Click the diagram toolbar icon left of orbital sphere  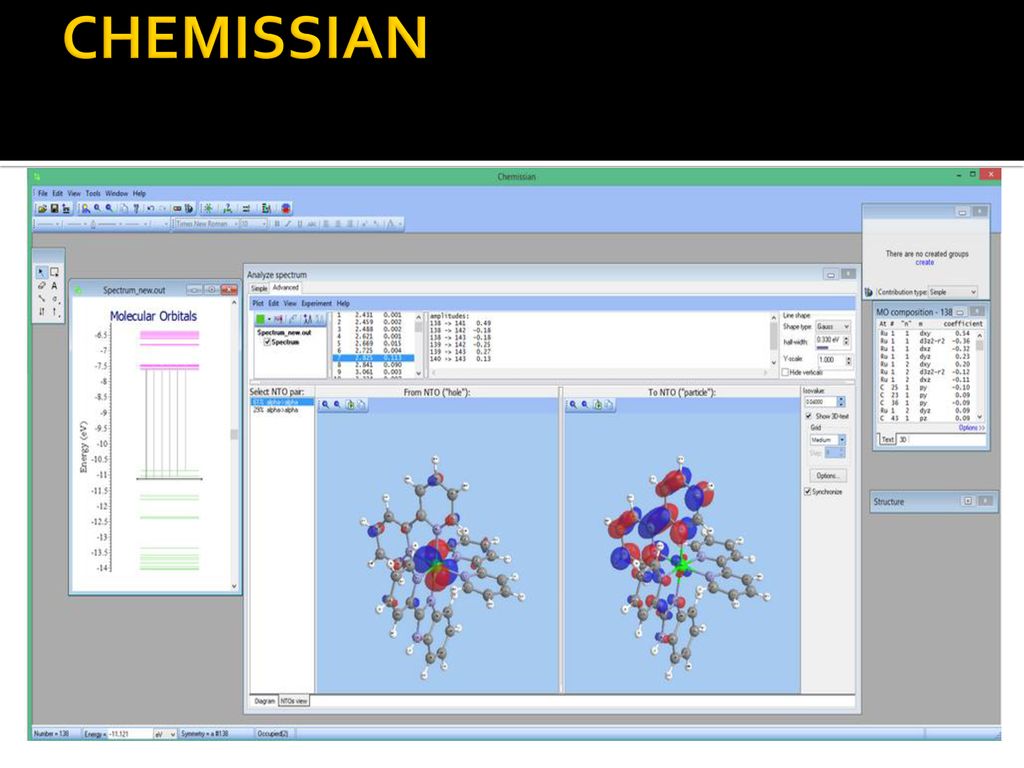tap(266, 208)
